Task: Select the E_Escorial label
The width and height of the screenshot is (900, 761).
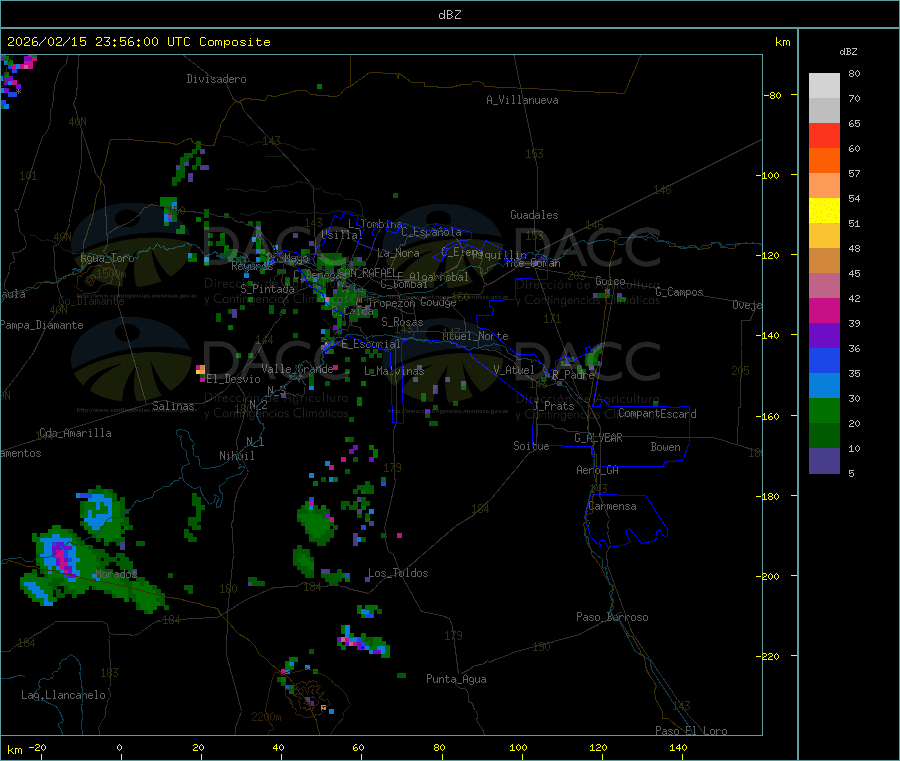Action: [371, 344]
